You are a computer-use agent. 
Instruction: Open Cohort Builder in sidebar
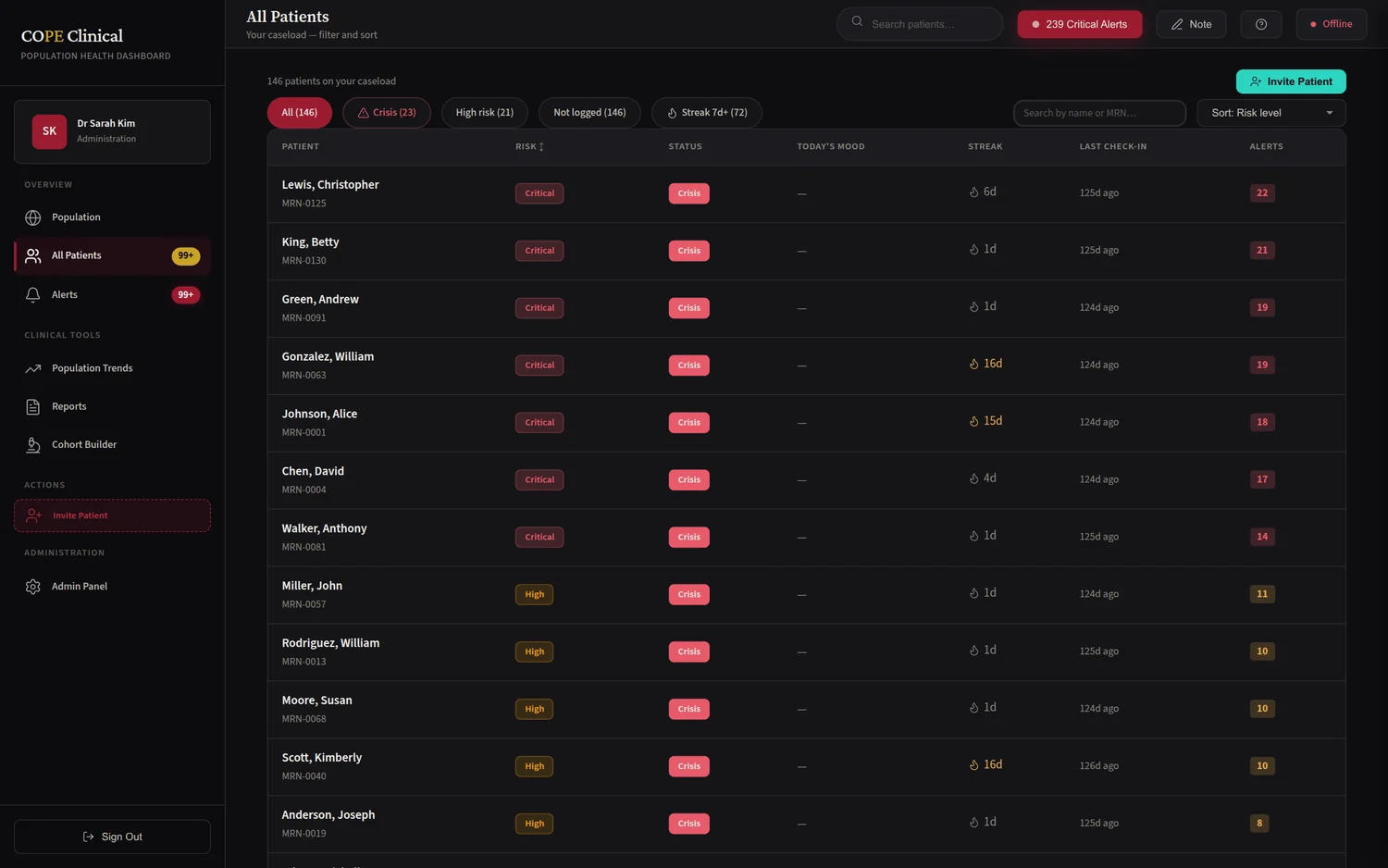(112, 445)
